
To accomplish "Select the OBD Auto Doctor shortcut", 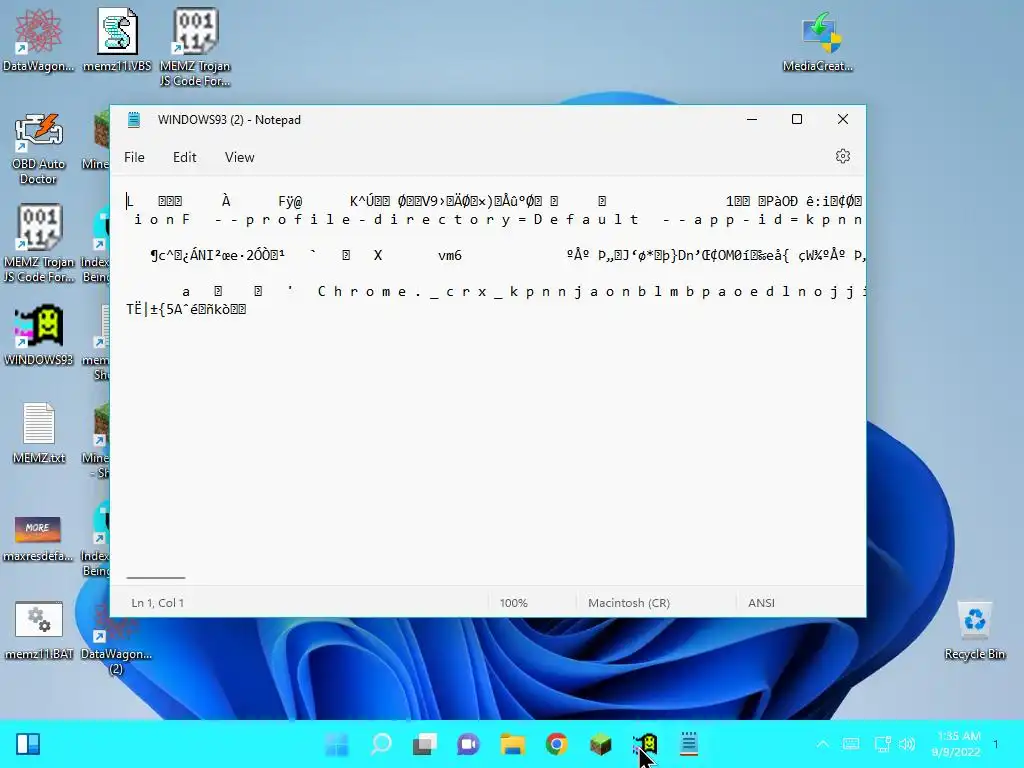I will coord(38,149).
